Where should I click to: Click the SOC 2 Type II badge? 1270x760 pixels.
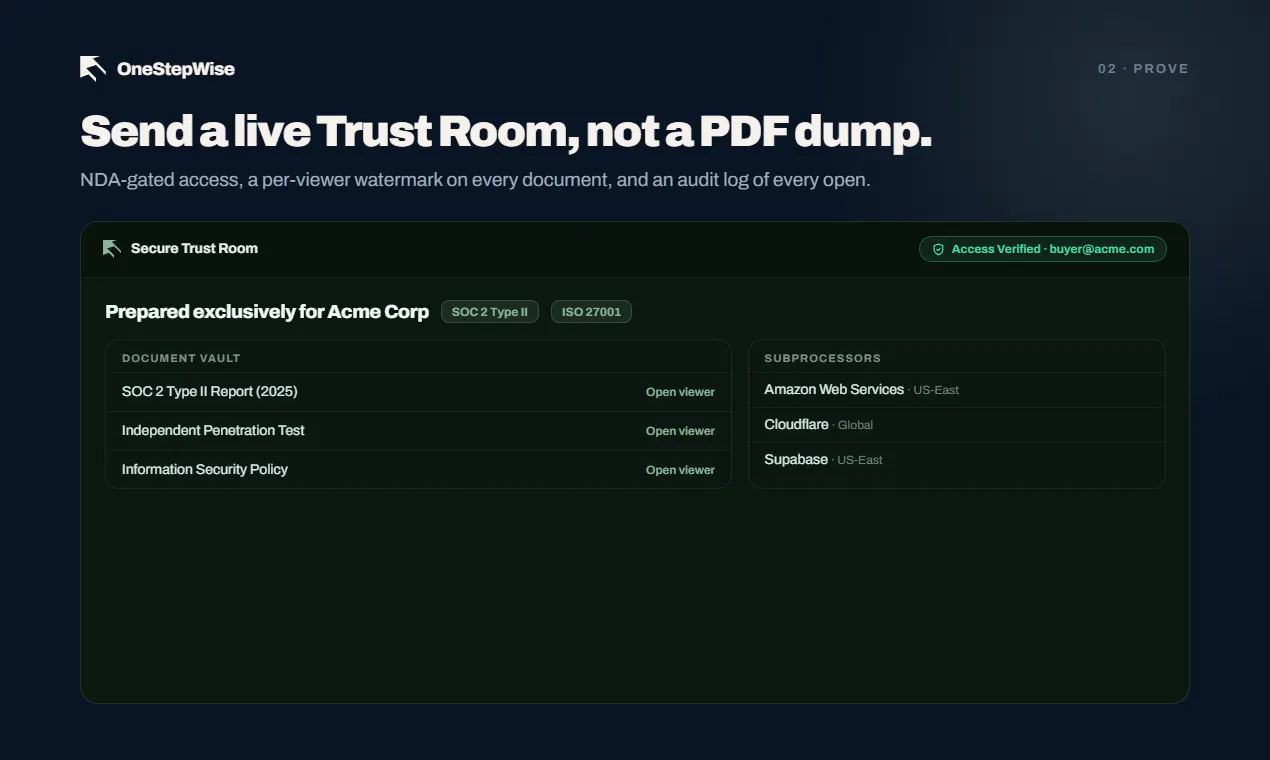tap(490, 312)
